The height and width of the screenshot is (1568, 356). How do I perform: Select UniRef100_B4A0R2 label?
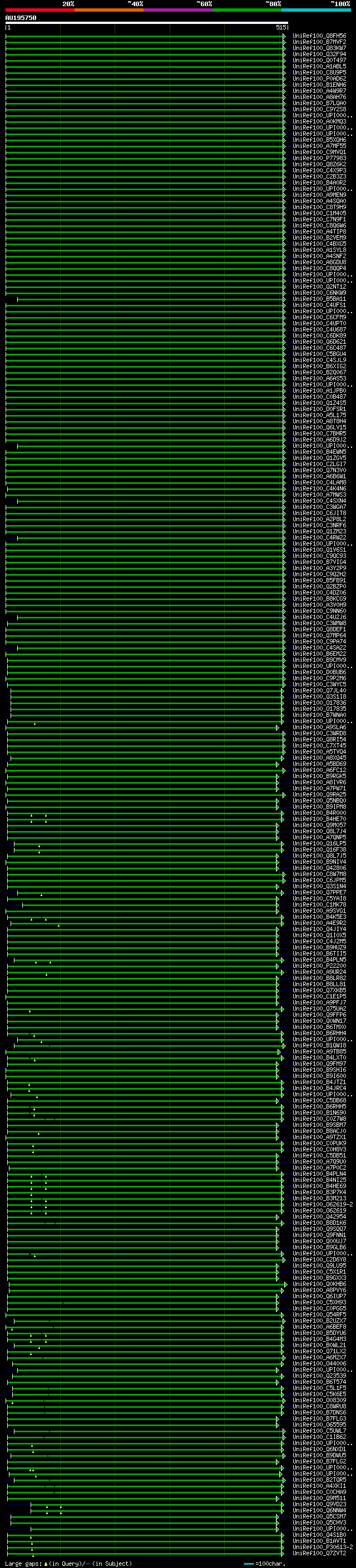click(319, 182)
